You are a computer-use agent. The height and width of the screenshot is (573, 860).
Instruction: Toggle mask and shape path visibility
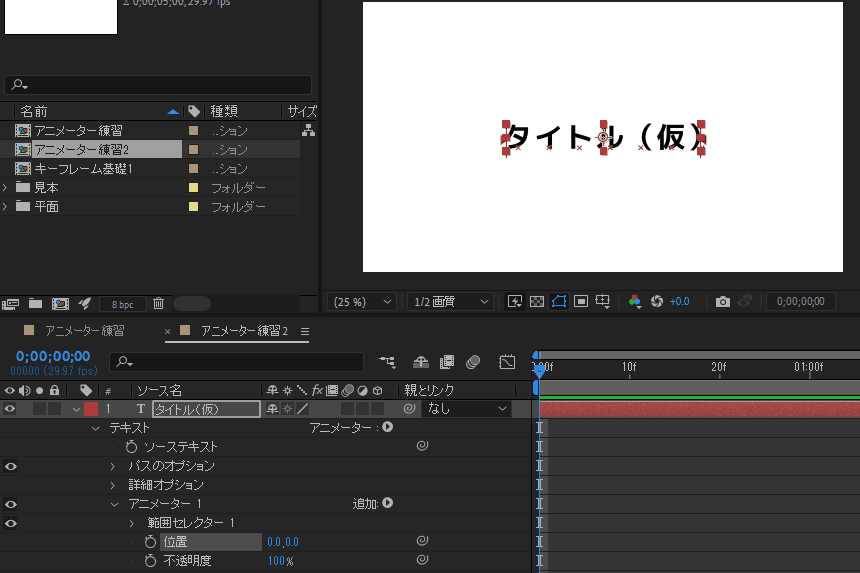559,301
